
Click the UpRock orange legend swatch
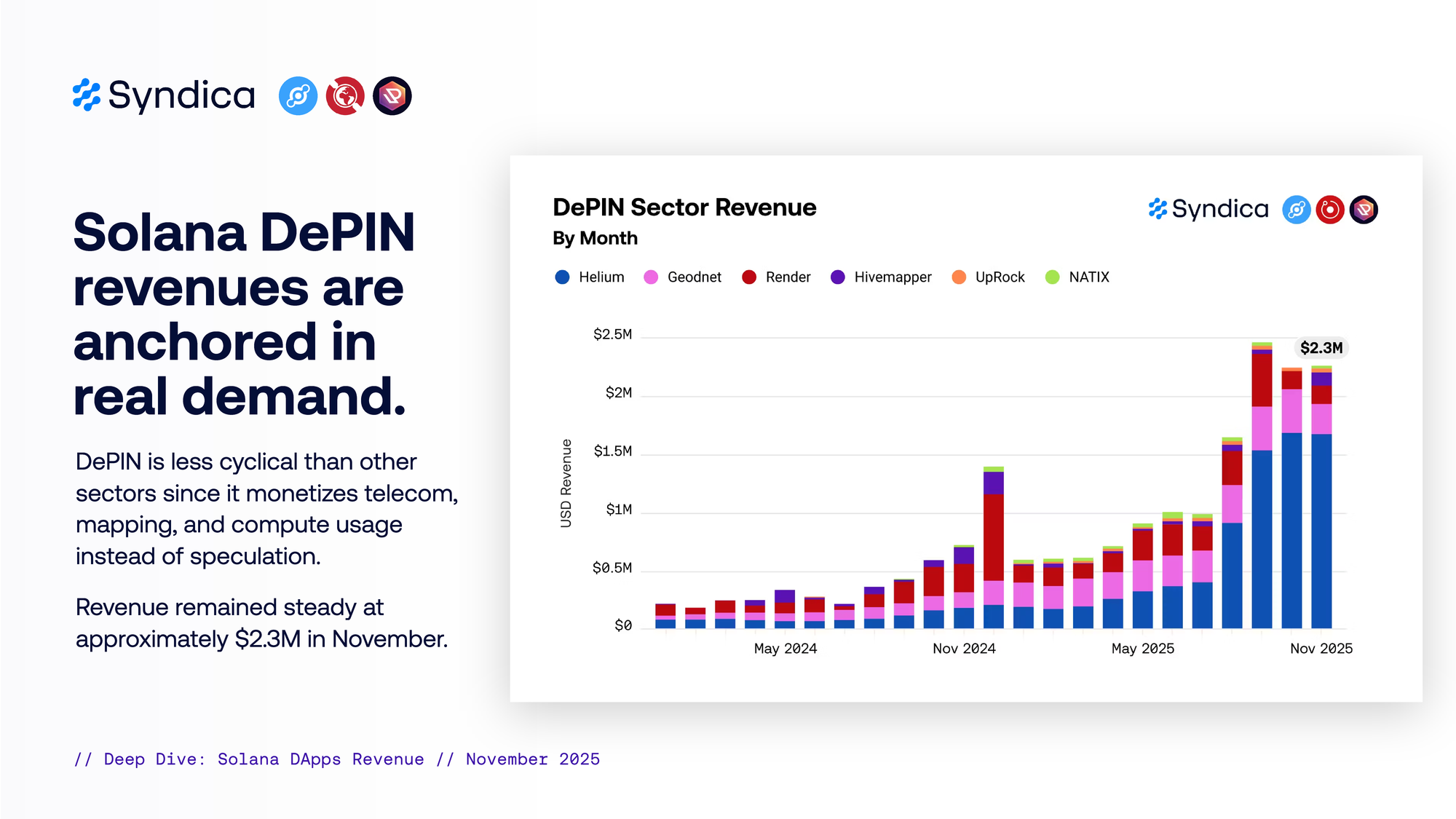click(959, 277)
